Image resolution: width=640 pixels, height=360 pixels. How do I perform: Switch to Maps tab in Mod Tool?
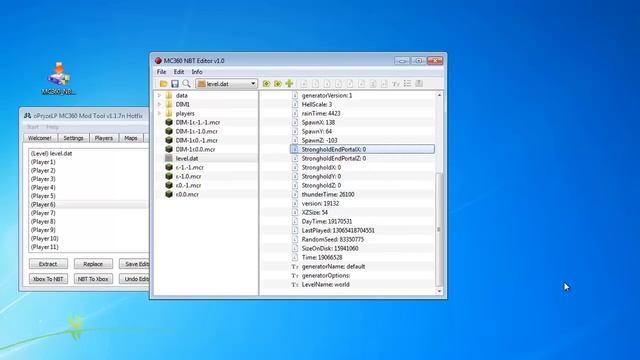coord(131,138)
